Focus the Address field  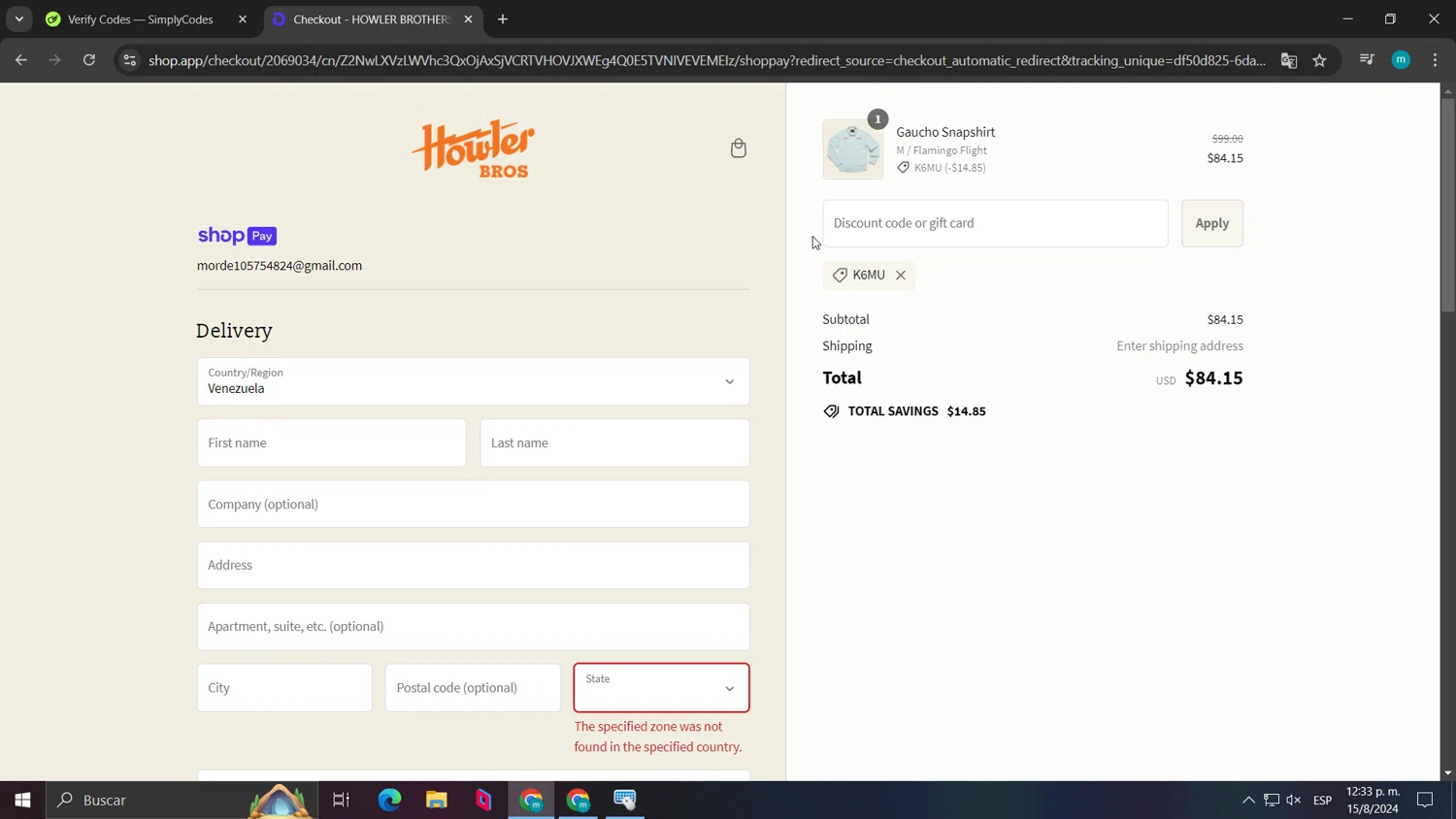(473, 566)
